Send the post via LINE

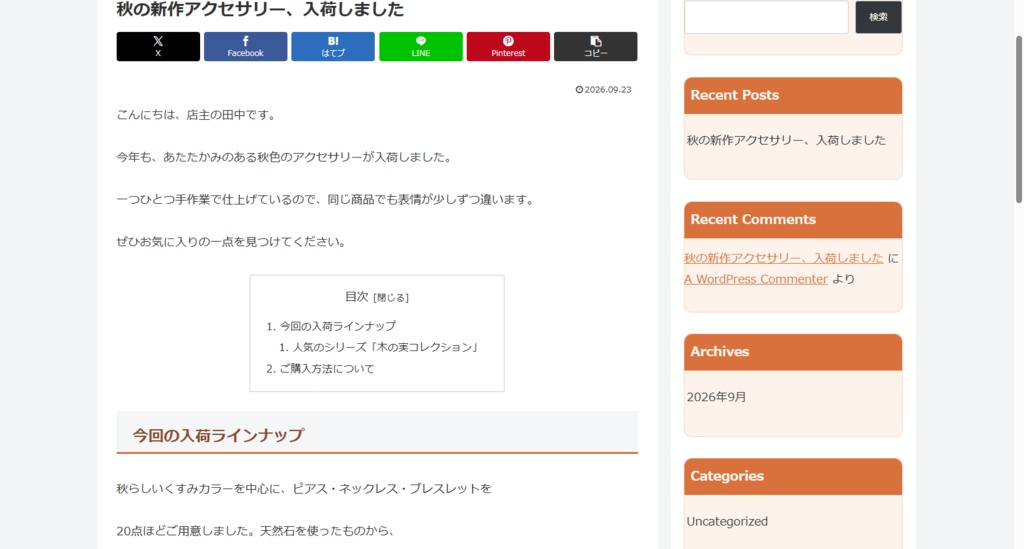(x=421, y=46)
